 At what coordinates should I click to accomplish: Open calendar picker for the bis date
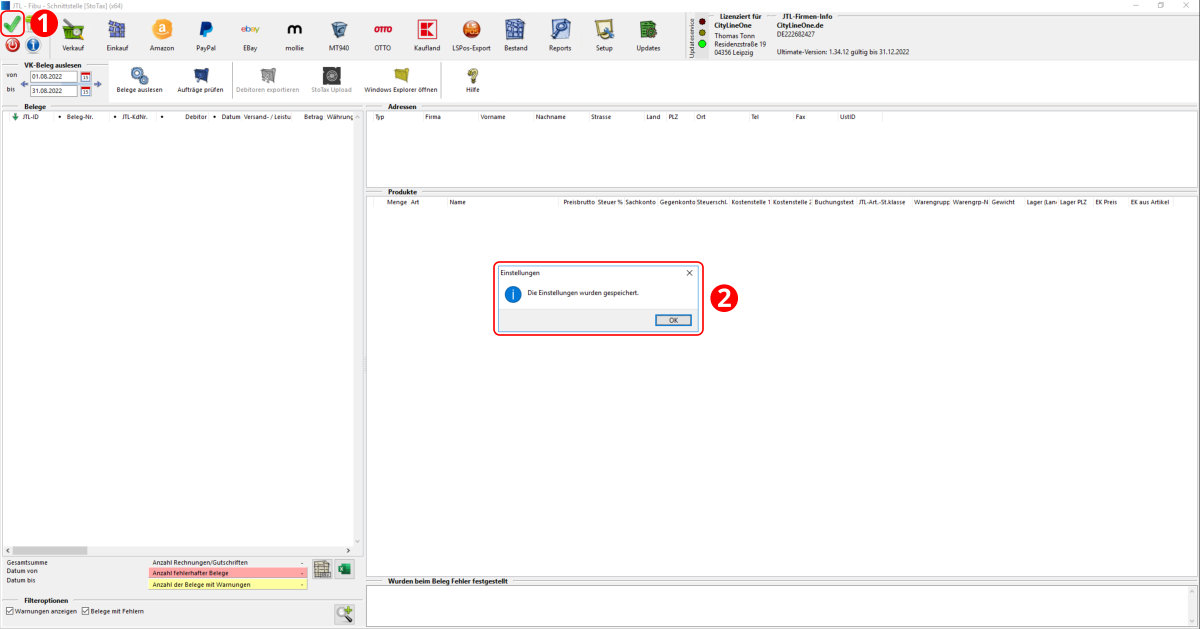coord(85,91)
